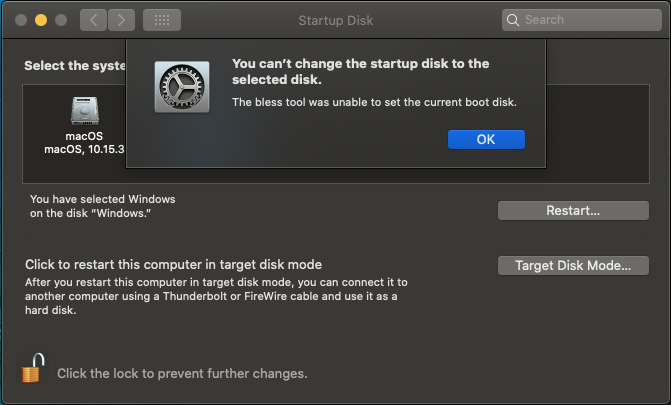Click the magnifying glass search icon
The width and height of the screenshot is (671, 405).
[x=514, y=19]
